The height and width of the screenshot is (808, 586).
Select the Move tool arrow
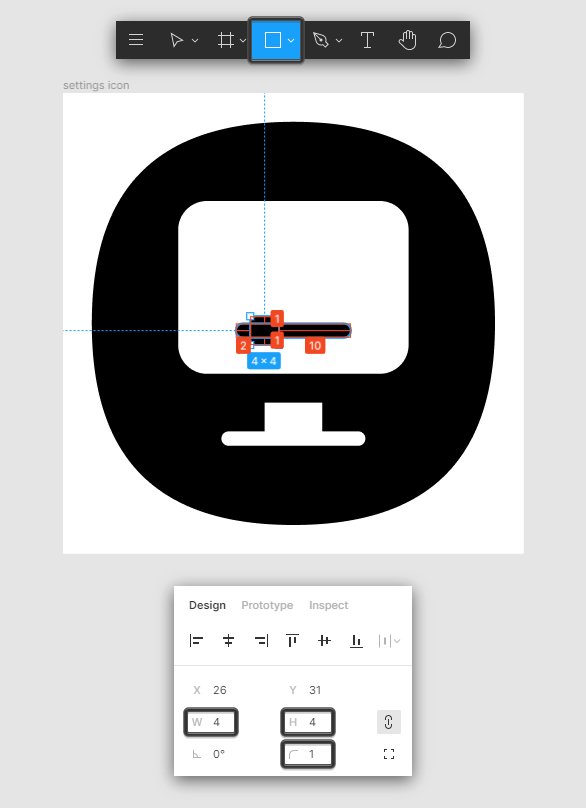click(x=176, y=40)
